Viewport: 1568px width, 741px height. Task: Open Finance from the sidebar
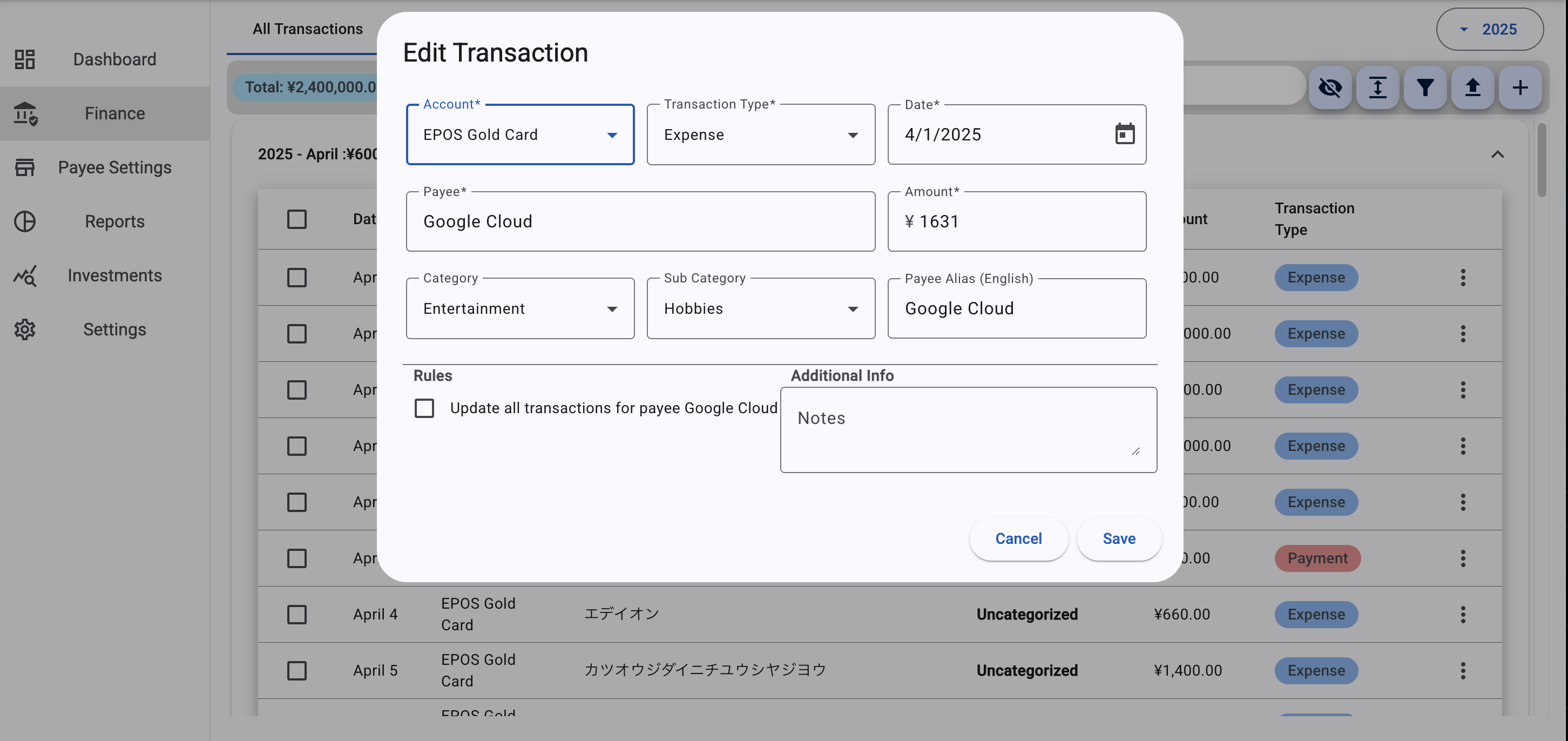point(105,113)
